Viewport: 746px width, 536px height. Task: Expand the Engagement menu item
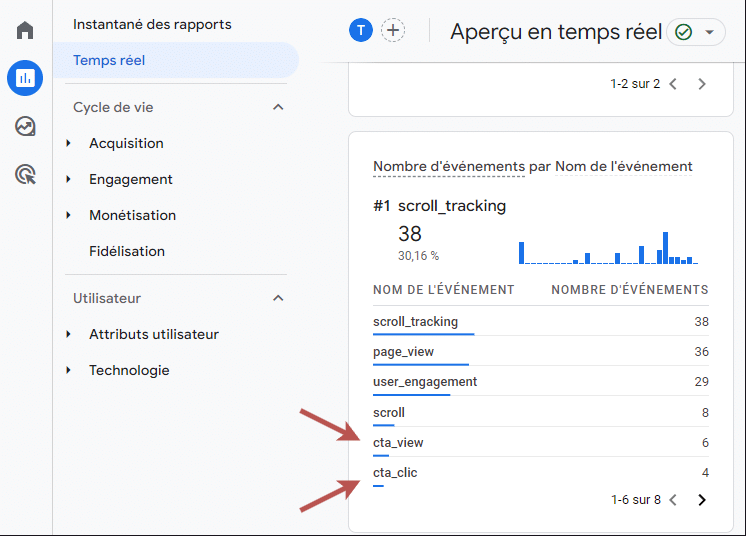pos(130,179)
